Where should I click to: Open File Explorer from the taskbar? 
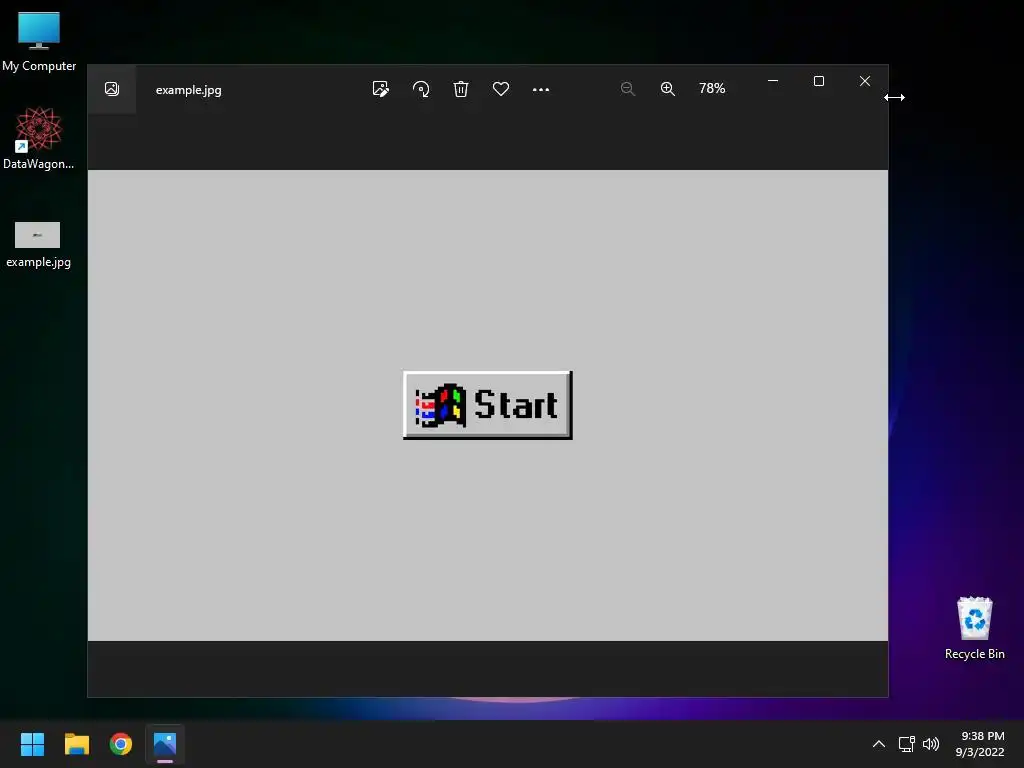pos(76,744)
